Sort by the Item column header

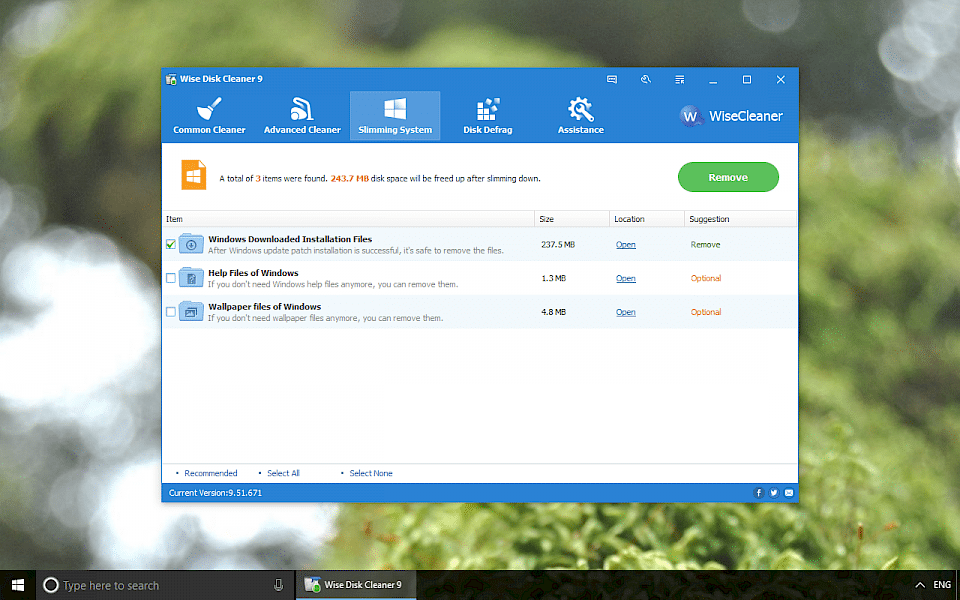(348, 219)
